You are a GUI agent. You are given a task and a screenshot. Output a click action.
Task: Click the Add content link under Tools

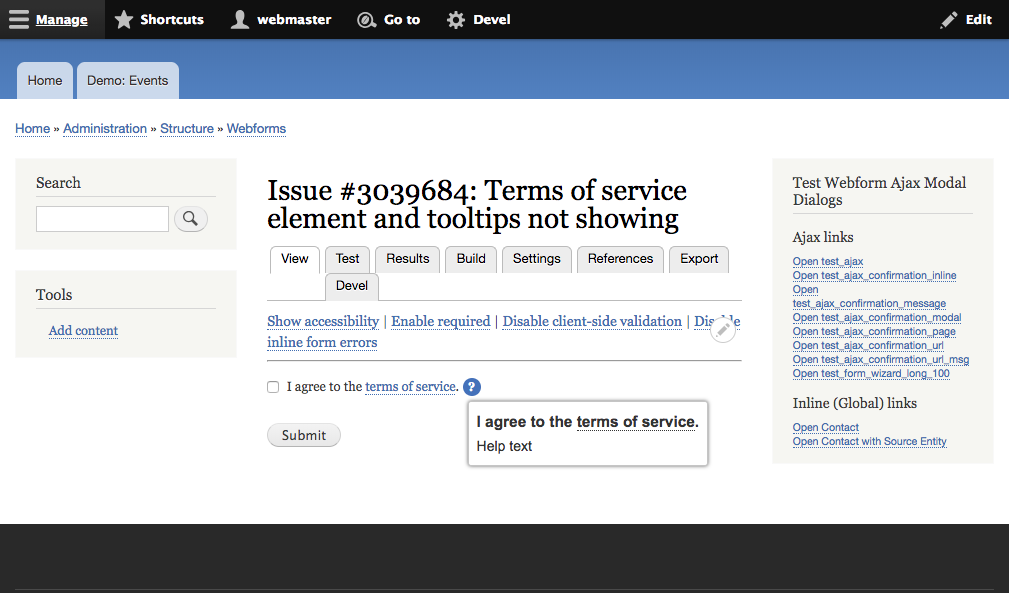click(84, 331)
